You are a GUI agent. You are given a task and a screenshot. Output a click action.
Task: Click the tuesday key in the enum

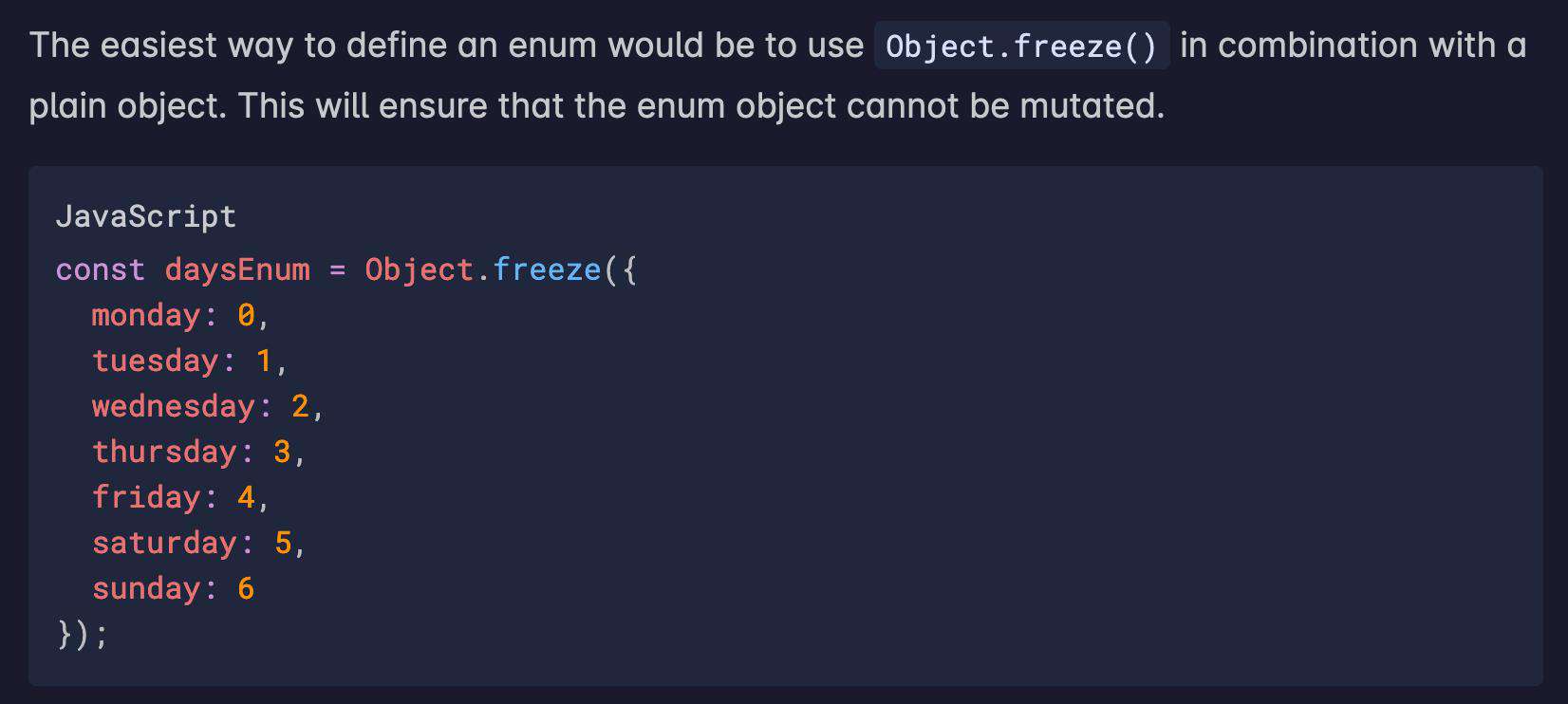[x=156, y=361]
